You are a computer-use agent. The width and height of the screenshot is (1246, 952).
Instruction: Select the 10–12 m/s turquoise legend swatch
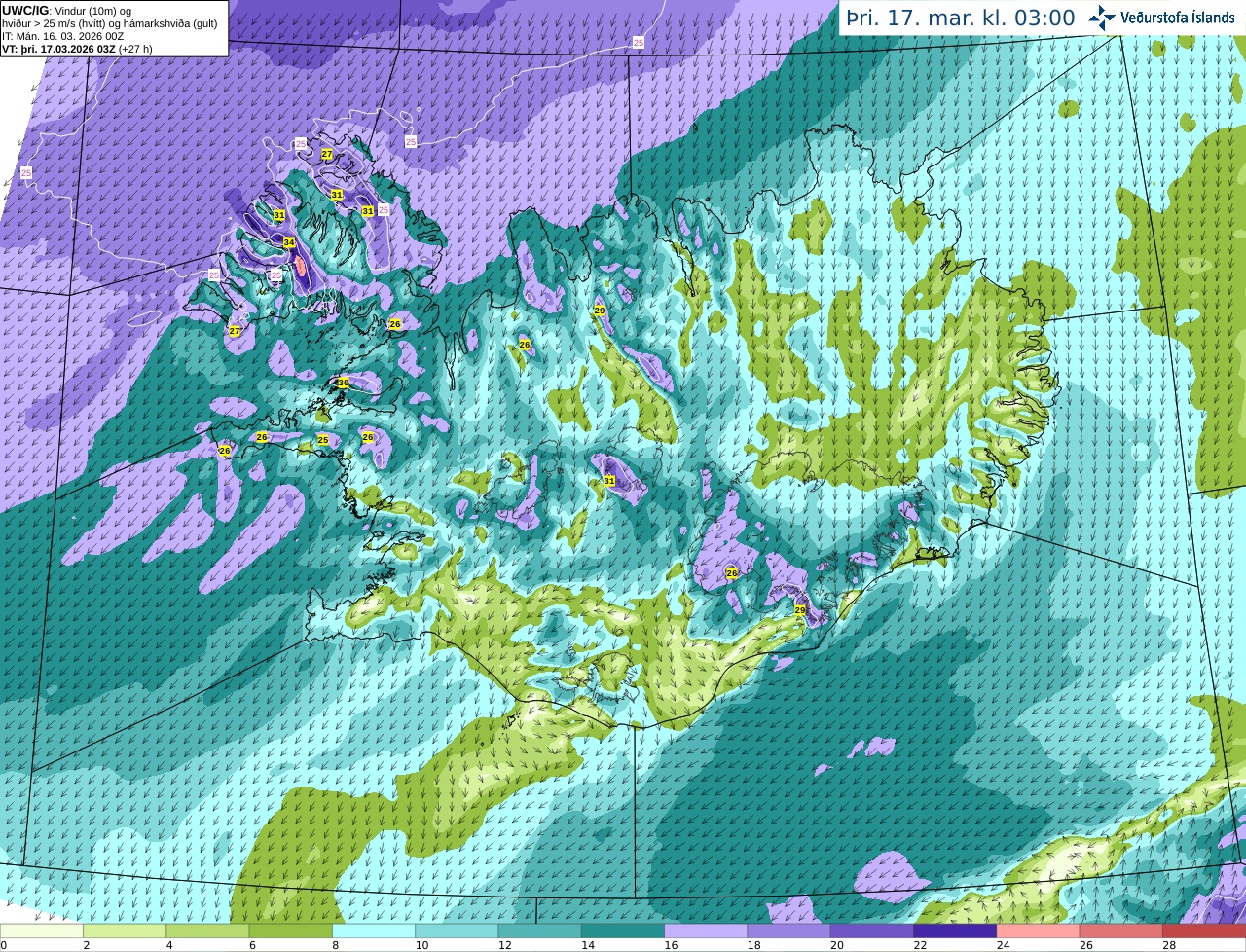(x=457, y=932)
